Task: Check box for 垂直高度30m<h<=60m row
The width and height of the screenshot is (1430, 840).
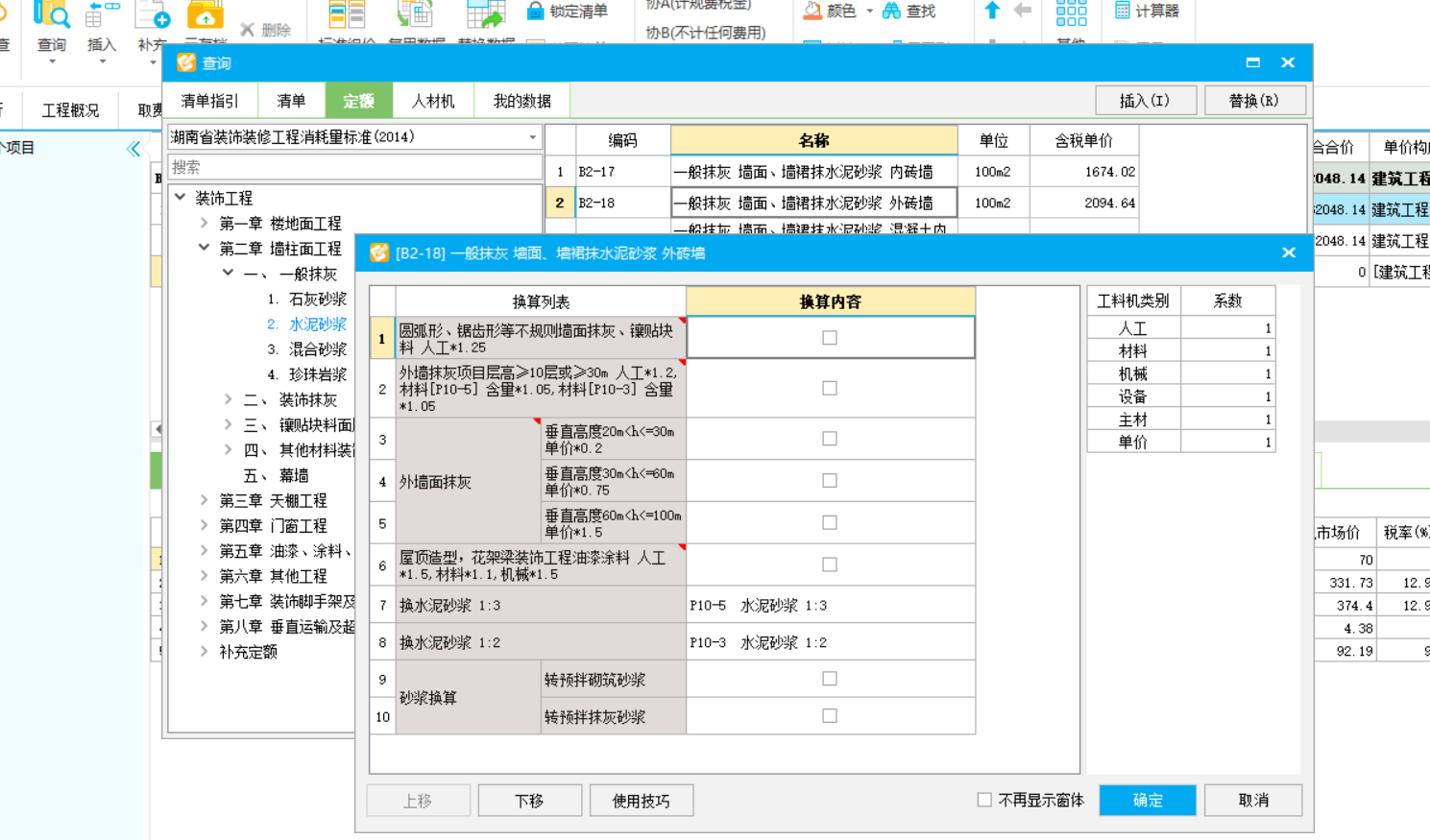Action: (830, 481)
